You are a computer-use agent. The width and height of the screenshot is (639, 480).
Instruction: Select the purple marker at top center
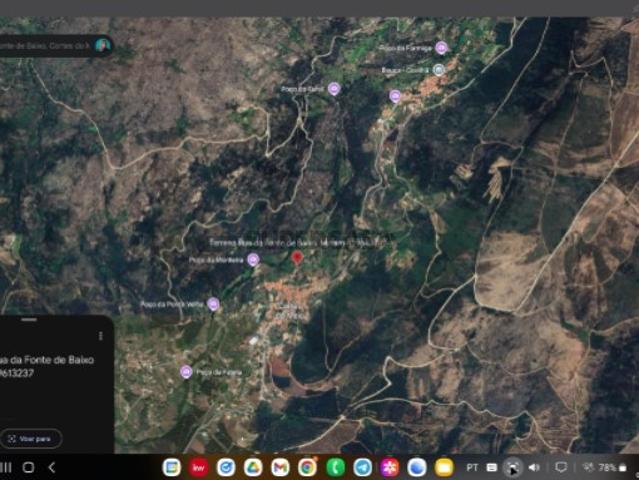334,88
